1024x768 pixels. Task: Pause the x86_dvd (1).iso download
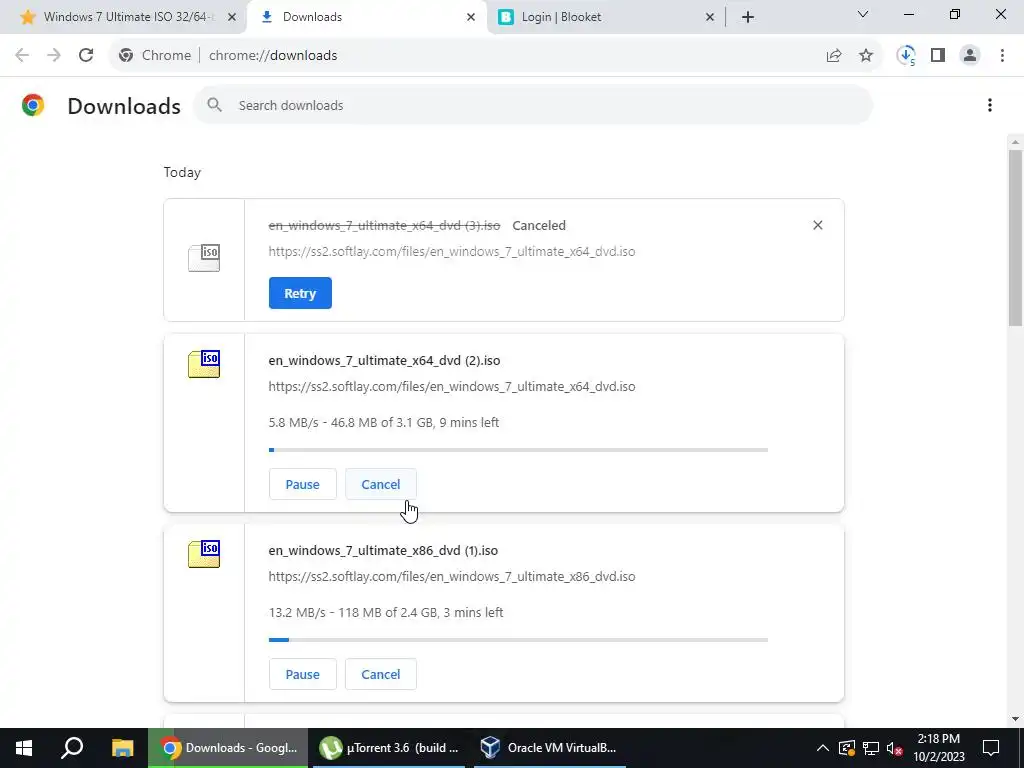coord(302,674)
